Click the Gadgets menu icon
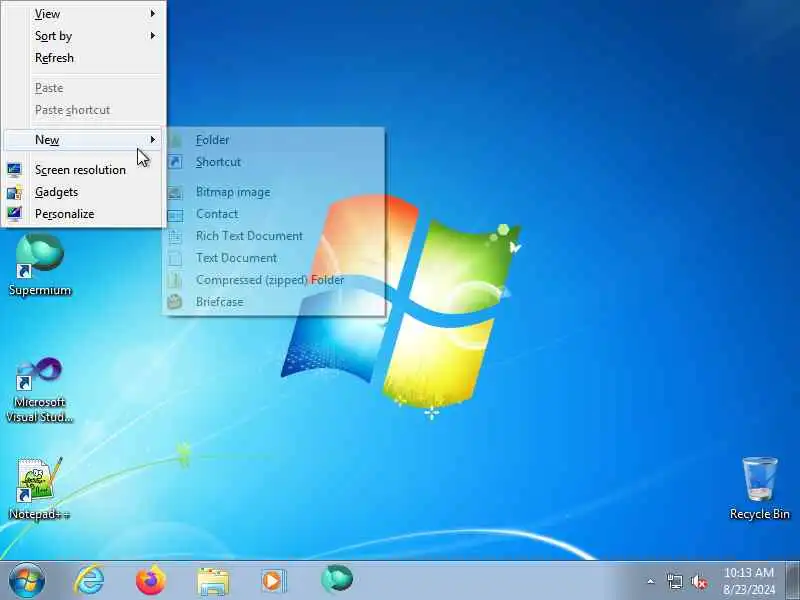This screenshot has width=800, height=600. (14, 192)
